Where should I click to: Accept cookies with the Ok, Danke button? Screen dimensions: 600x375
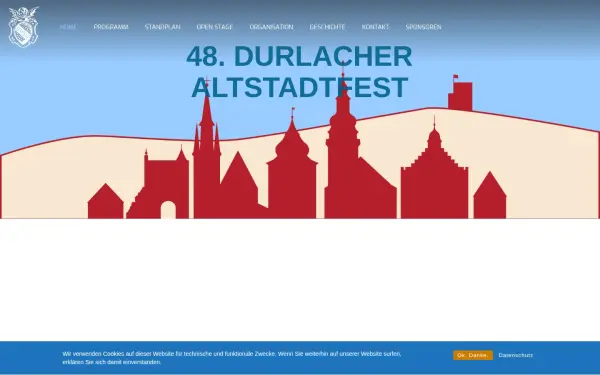pyautogui.click(x=473, y=355)
